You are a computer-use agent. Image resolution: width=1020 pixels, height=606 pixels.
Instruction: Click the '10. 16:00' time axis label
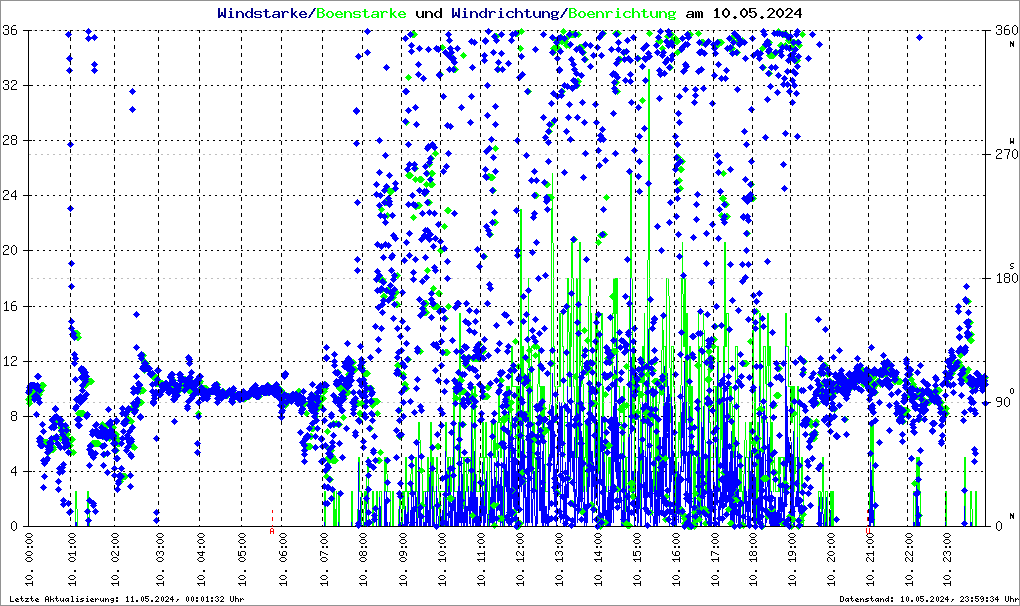677,560
